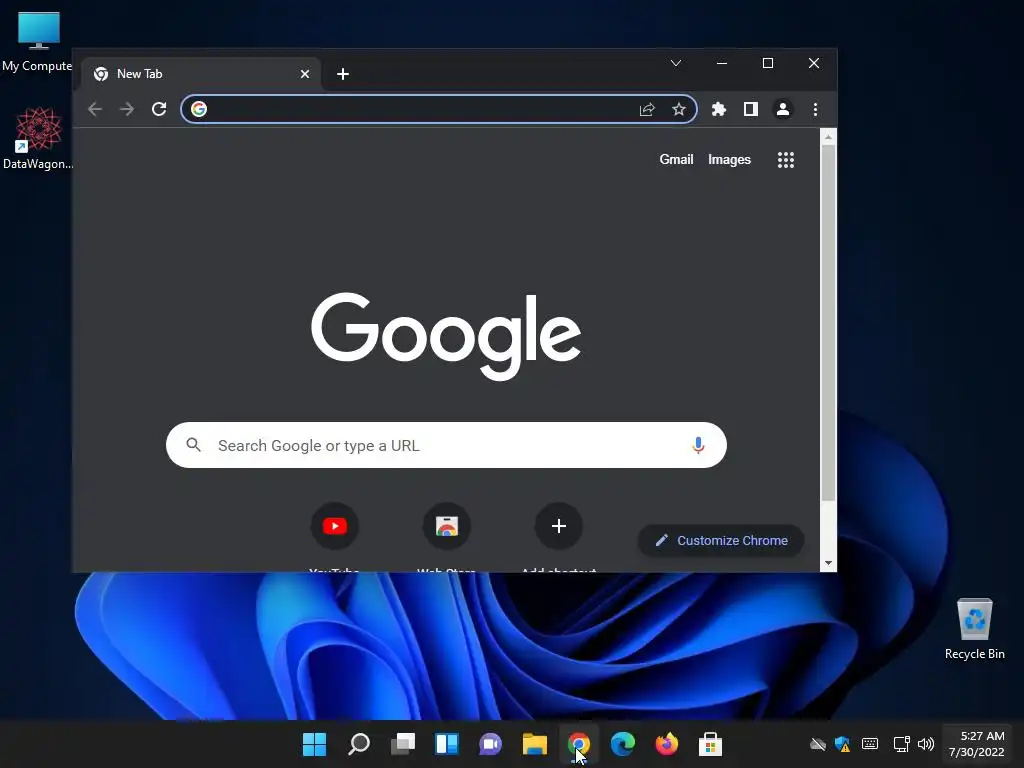Click the share icon in the address bar

pyautogui.click(x=647, y=109)
